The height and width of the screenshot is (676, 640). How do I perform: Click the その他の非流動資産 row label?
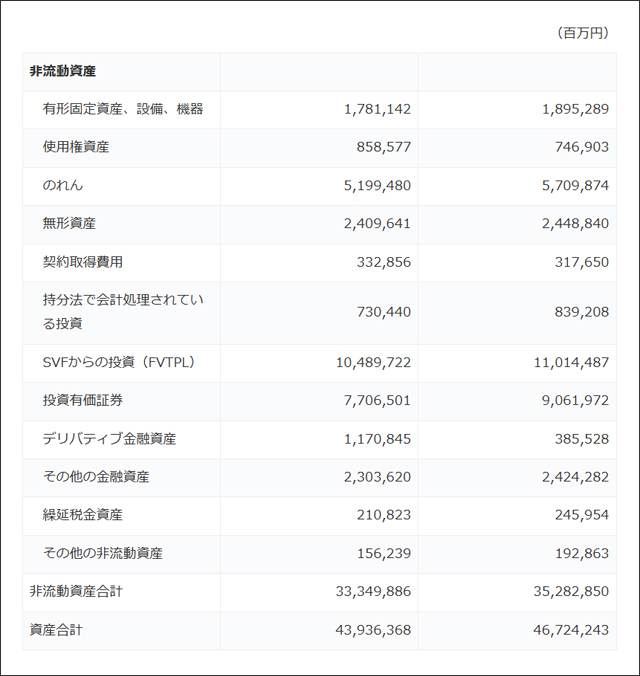point(103,553)
